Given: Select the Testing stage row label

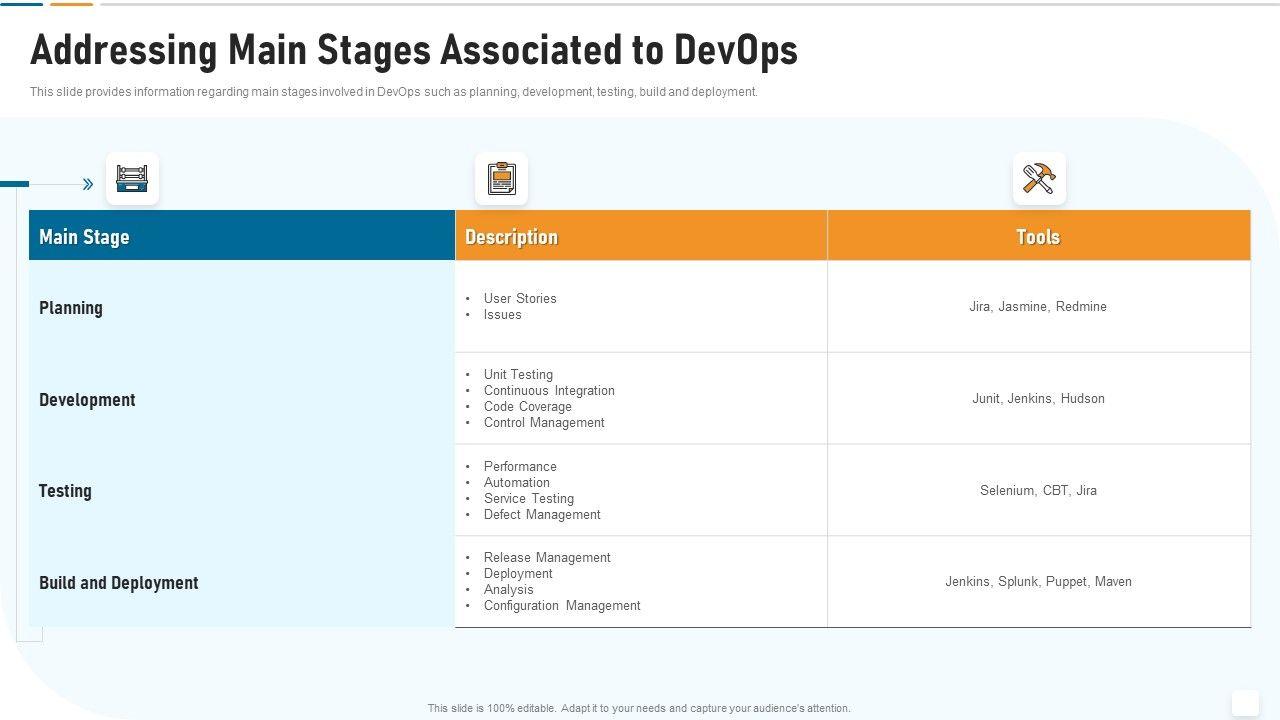Looking at the screenshot, I should (65, 491).
